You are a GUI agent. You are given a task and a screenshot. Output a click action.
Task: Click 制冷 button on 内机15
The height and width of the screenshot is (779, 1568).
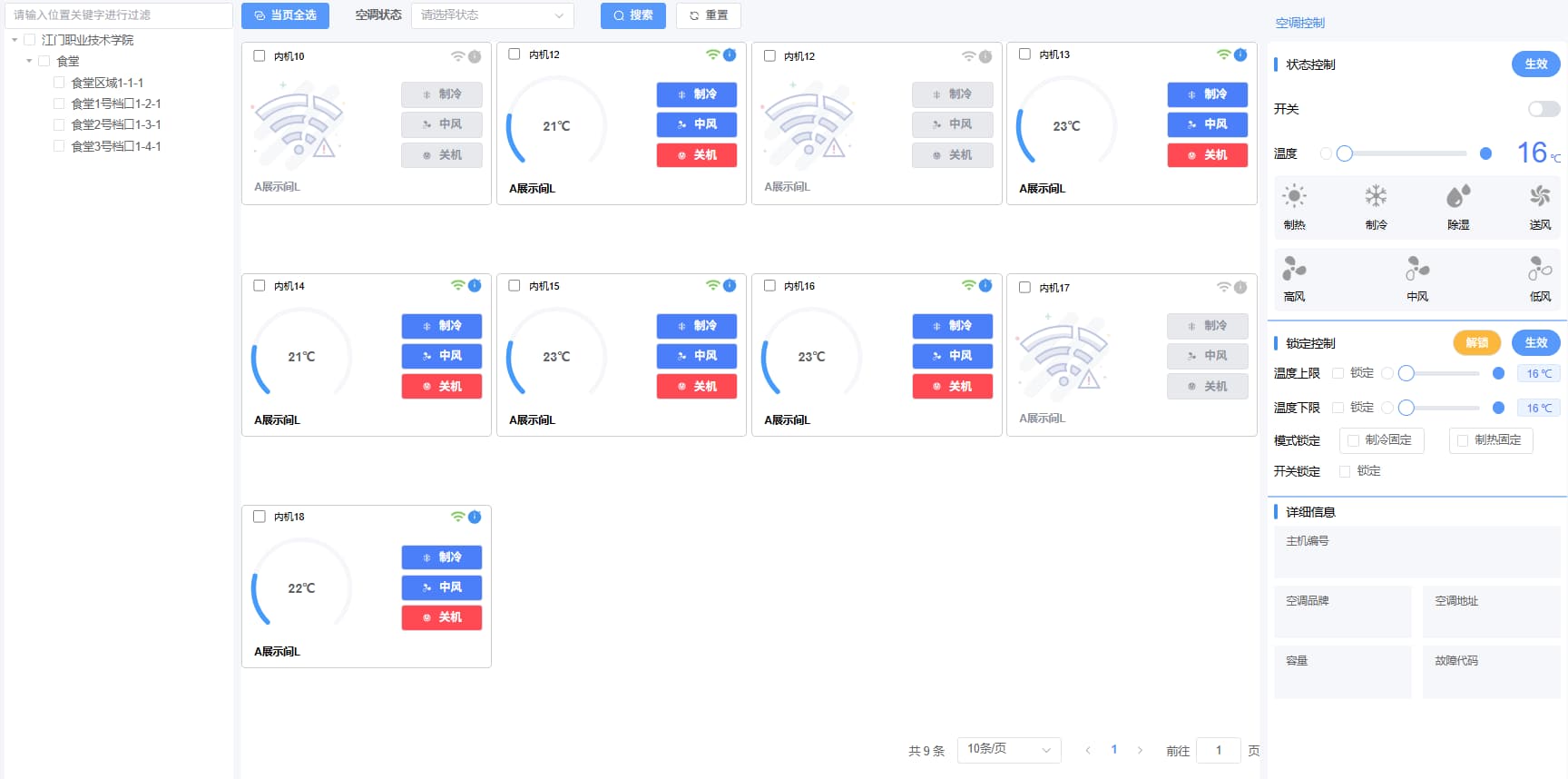click(696, 325)
